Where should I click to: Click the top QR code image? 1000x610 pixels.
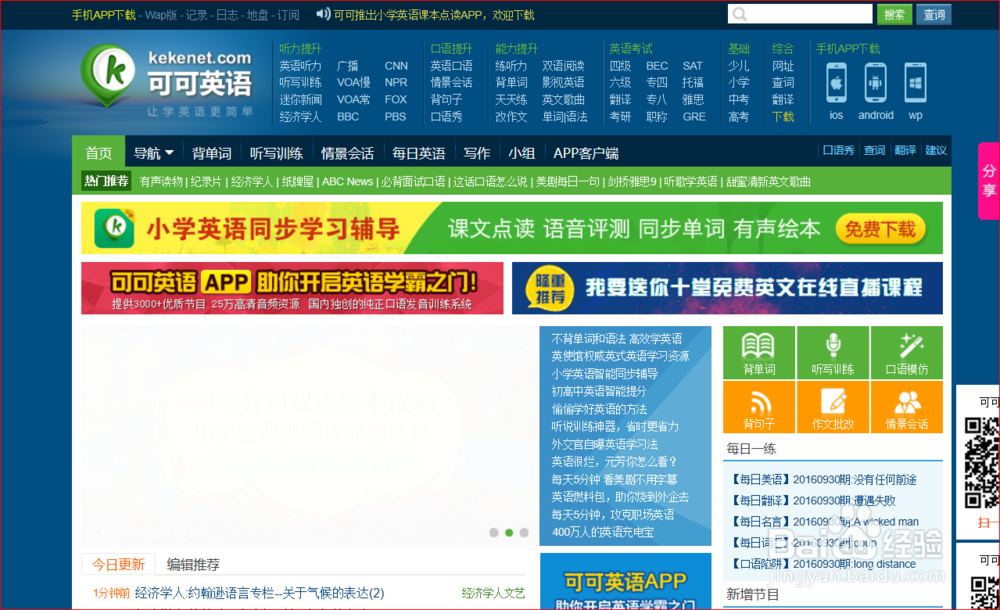[982, 462]
